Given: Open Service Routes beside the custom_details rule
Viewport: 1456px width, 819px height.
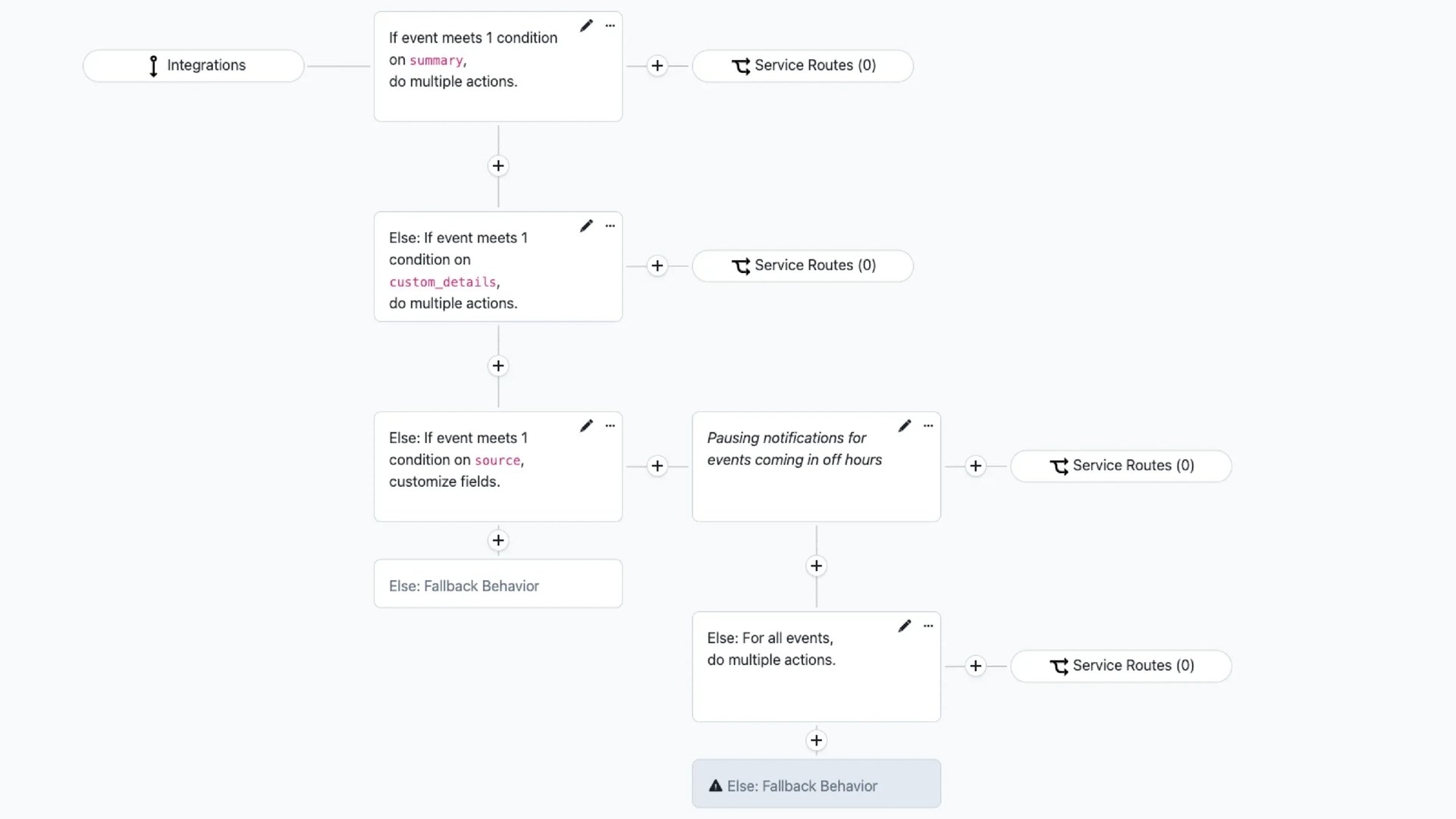Looking at the screenshot, I should pos(802,265).
